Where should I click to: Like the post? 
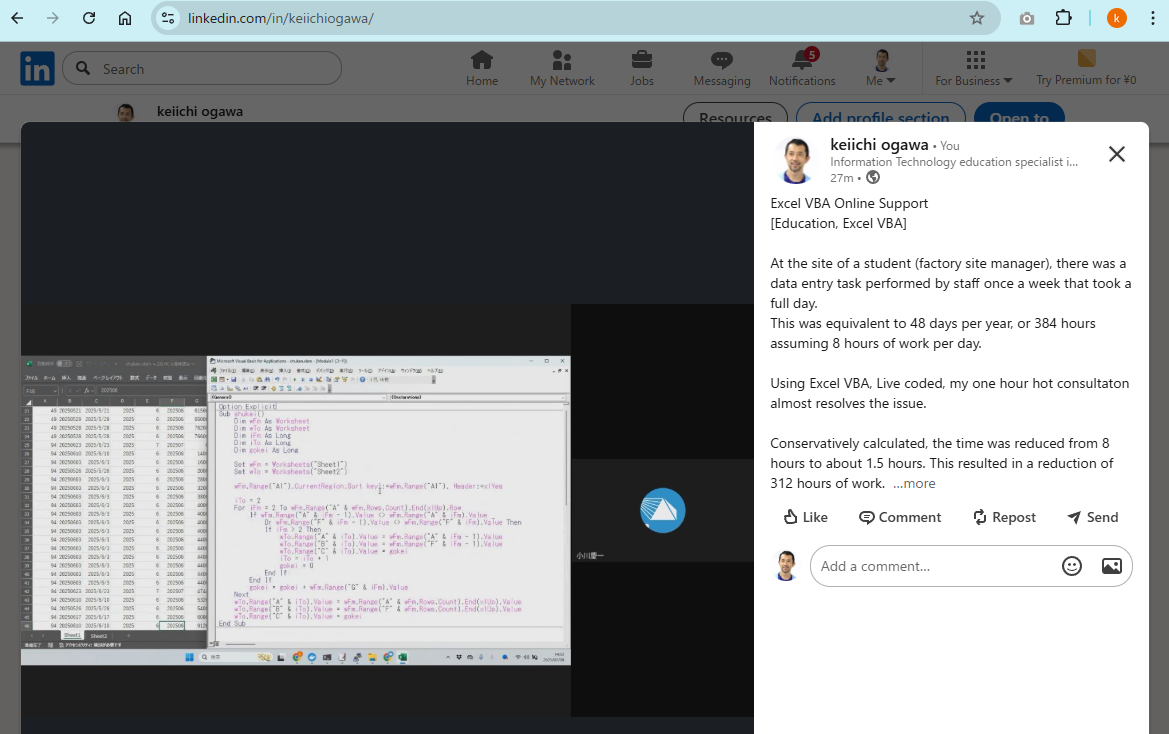click(805, 517)
